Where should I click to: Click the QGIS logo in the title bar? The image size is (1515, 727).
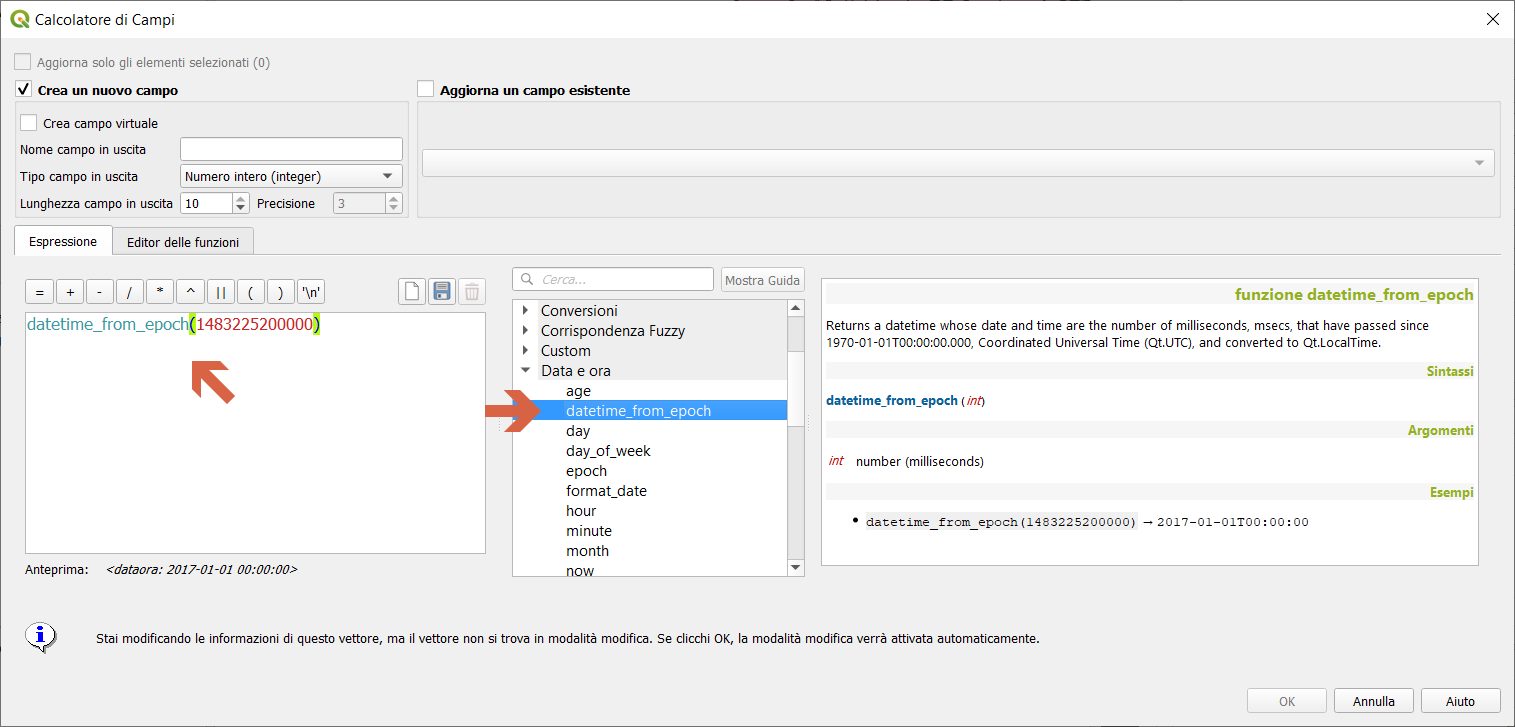pos(19,19)
